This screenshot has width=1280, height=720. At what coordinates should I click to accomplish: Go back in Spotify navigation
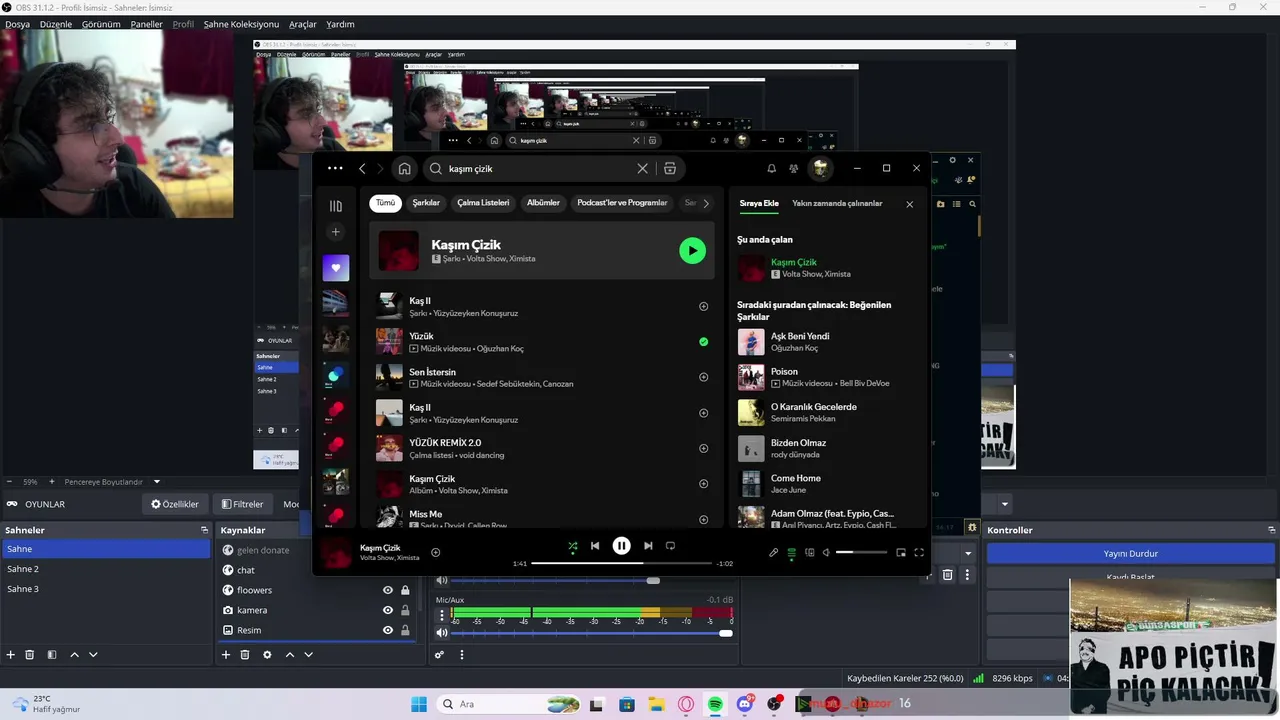click(x=362, y=169)
